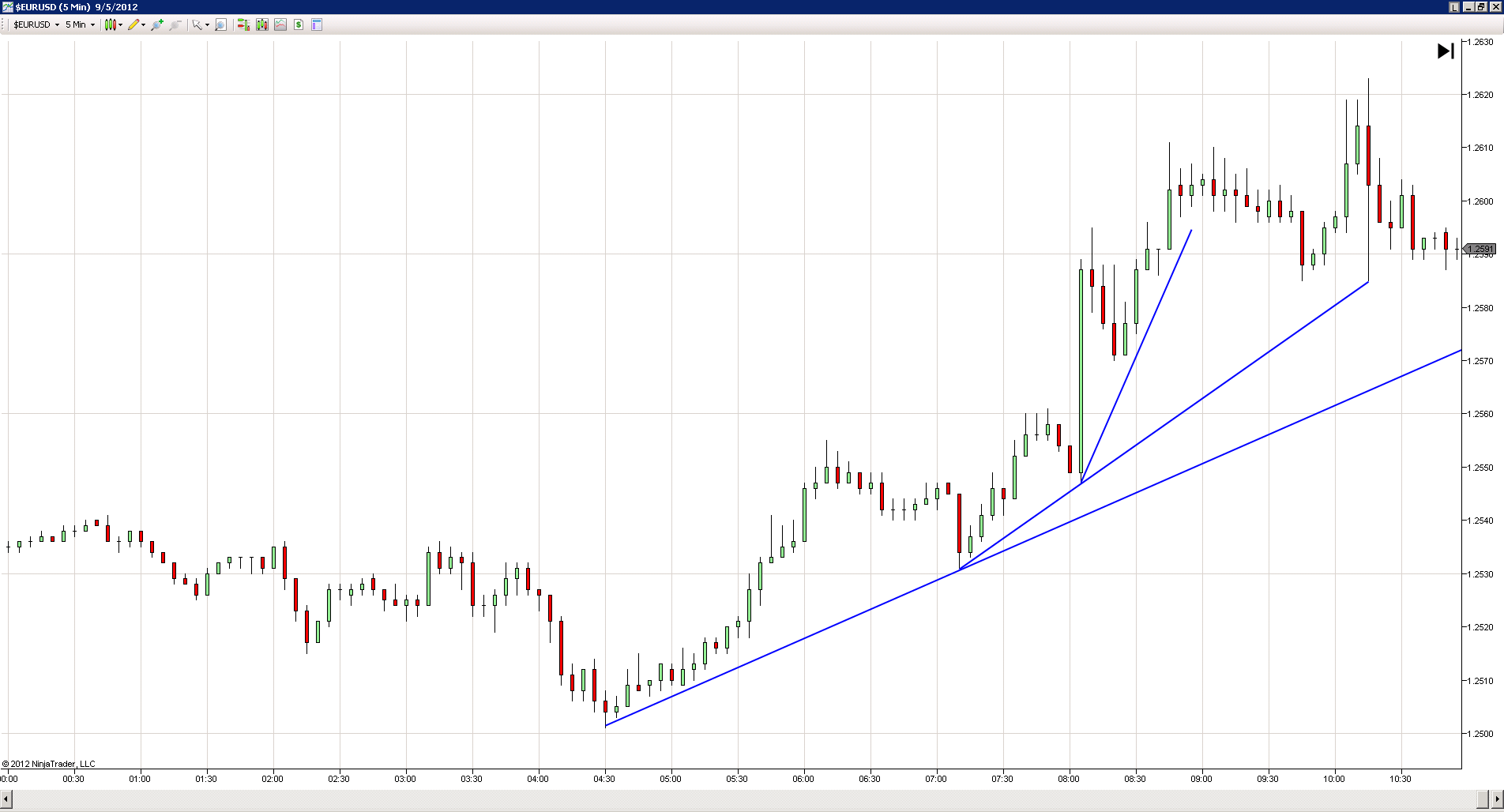Click the 07:30 time axis label
The width and height of the screenshot is (1504, 812).
[x=1002, y=779]
